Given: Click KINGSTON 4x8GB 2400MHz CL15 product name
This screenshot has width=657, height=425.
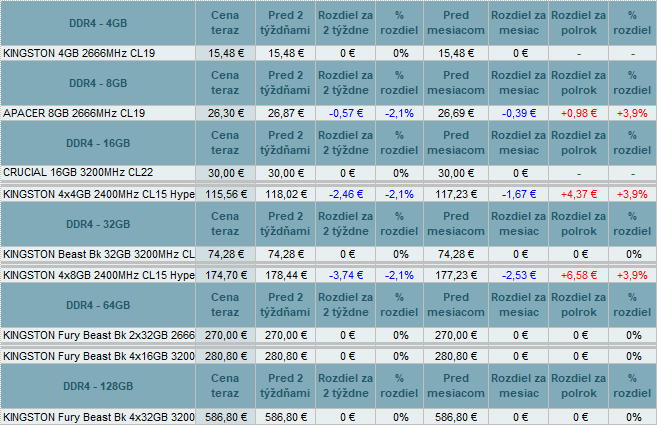Looking at the screenshot, I should (x=99, y=275).
